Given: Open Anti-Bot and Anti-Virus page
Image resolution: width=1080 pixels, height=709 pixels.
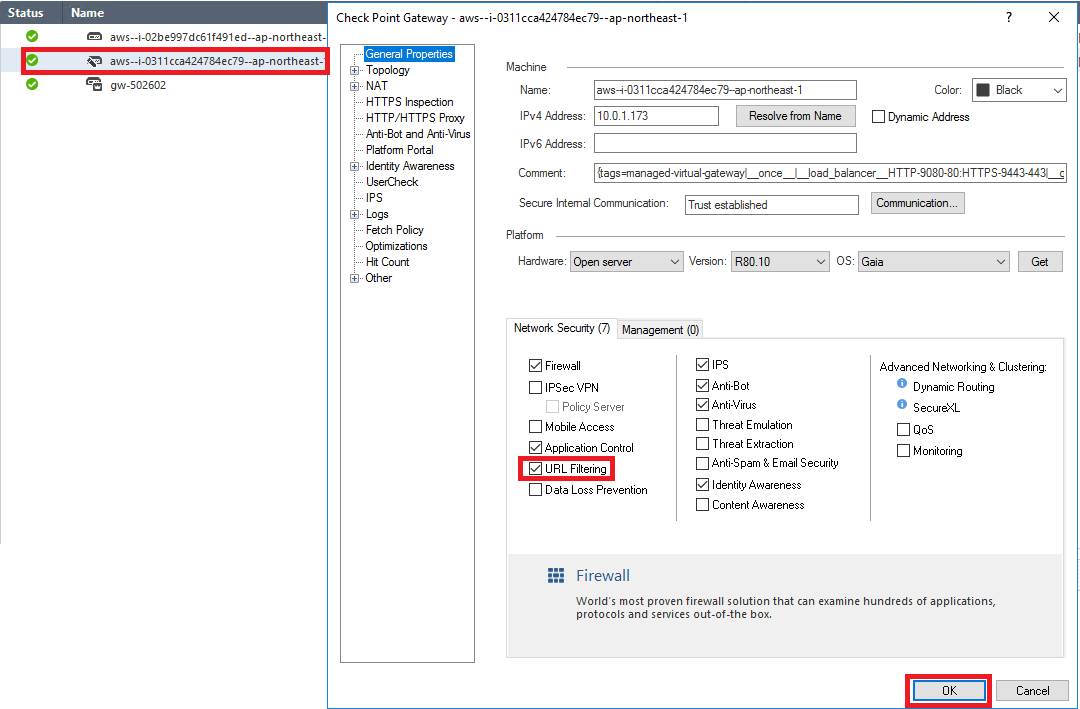Looking at the screenshot, I should coord(418,134).
